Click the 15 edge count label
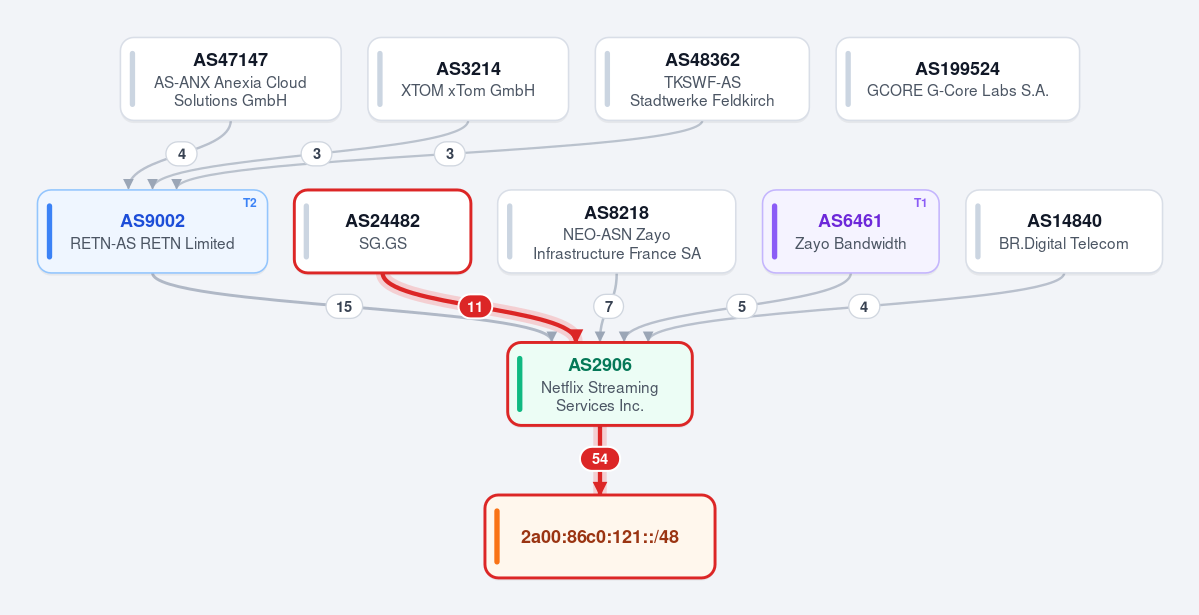The height and width of the screenshot is (615, 1199). pyautogui.click(x=344, y=307)
